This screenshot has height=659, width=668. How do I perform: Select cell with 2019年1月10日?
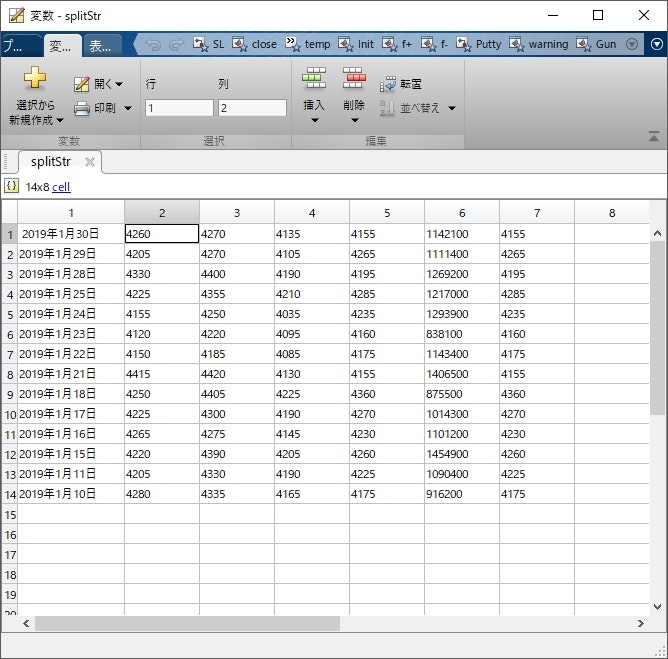(71, 494)
